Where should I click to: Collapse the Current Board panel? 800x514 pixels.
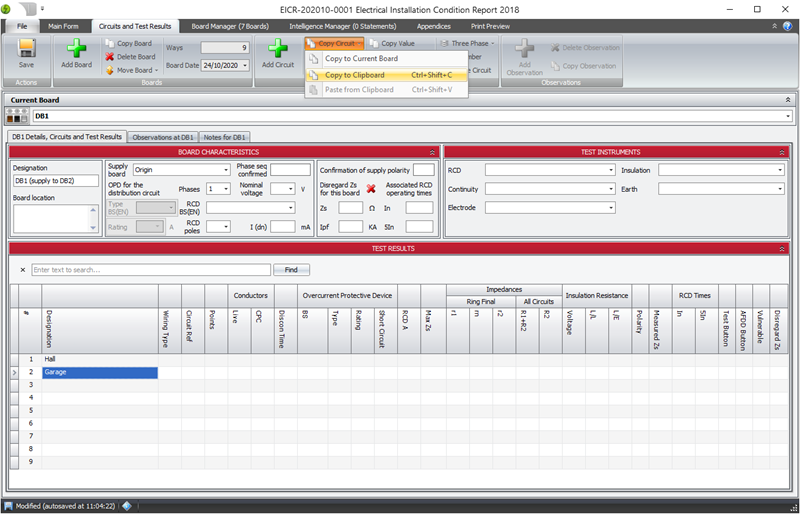point(788,100)
